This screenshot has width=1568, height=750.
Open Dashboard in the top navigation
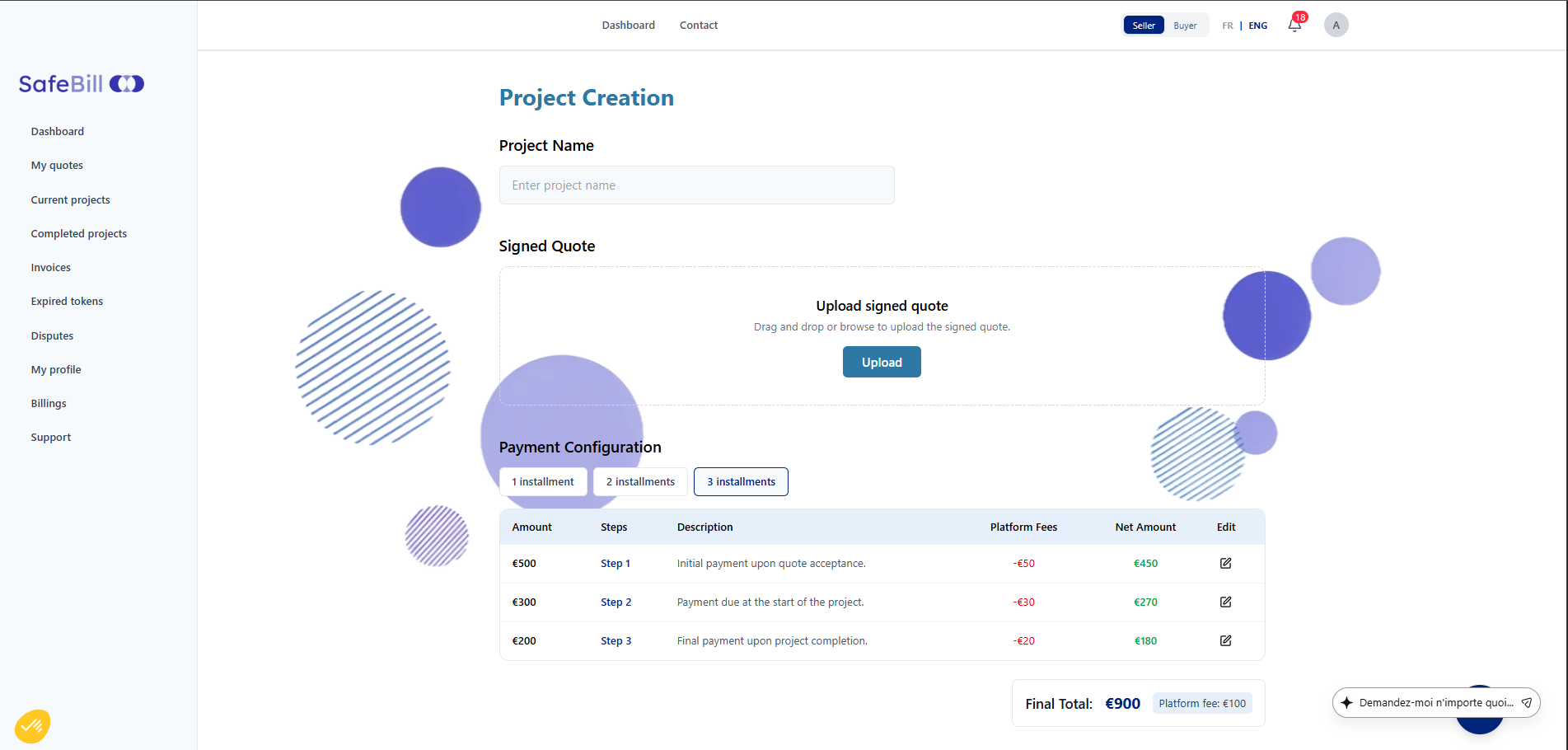pyautogui.click(x=628, y=25)
